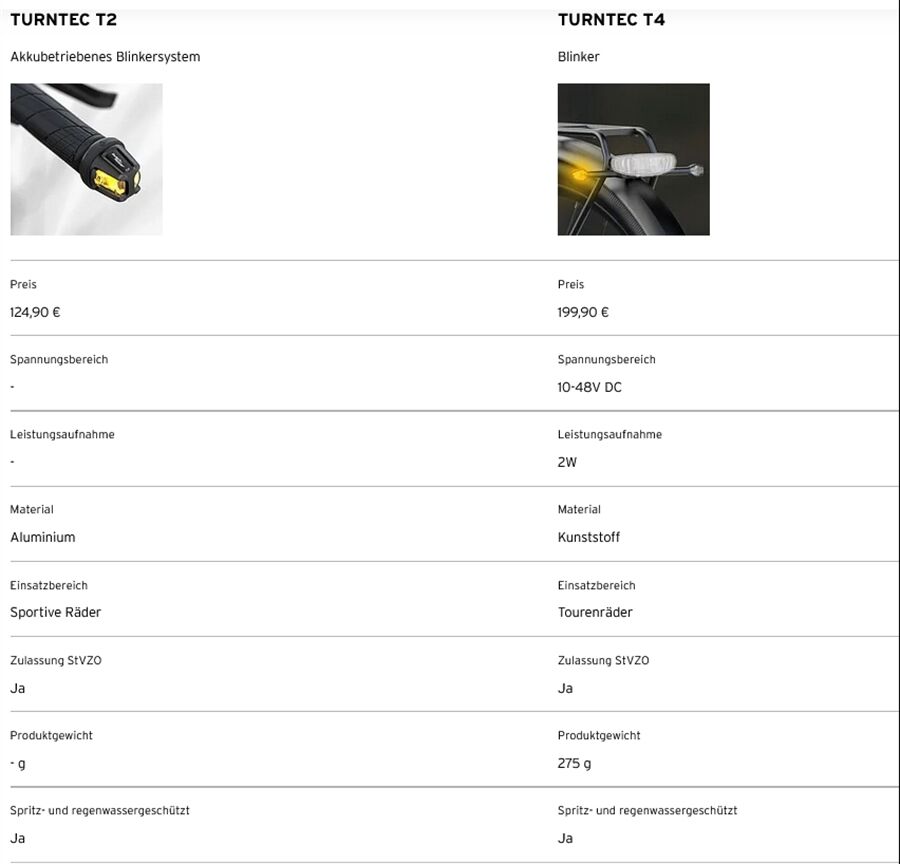
Task: Click T2 Spritz- und regenwassergeschützt label
Action: point(100,811)
